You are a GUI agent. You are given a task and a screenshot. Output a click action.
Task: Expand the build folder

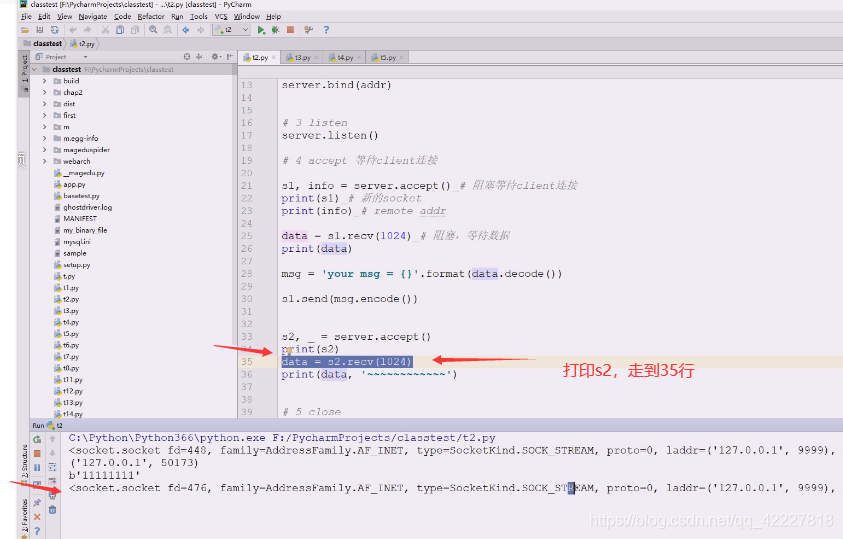pos(45,81)
